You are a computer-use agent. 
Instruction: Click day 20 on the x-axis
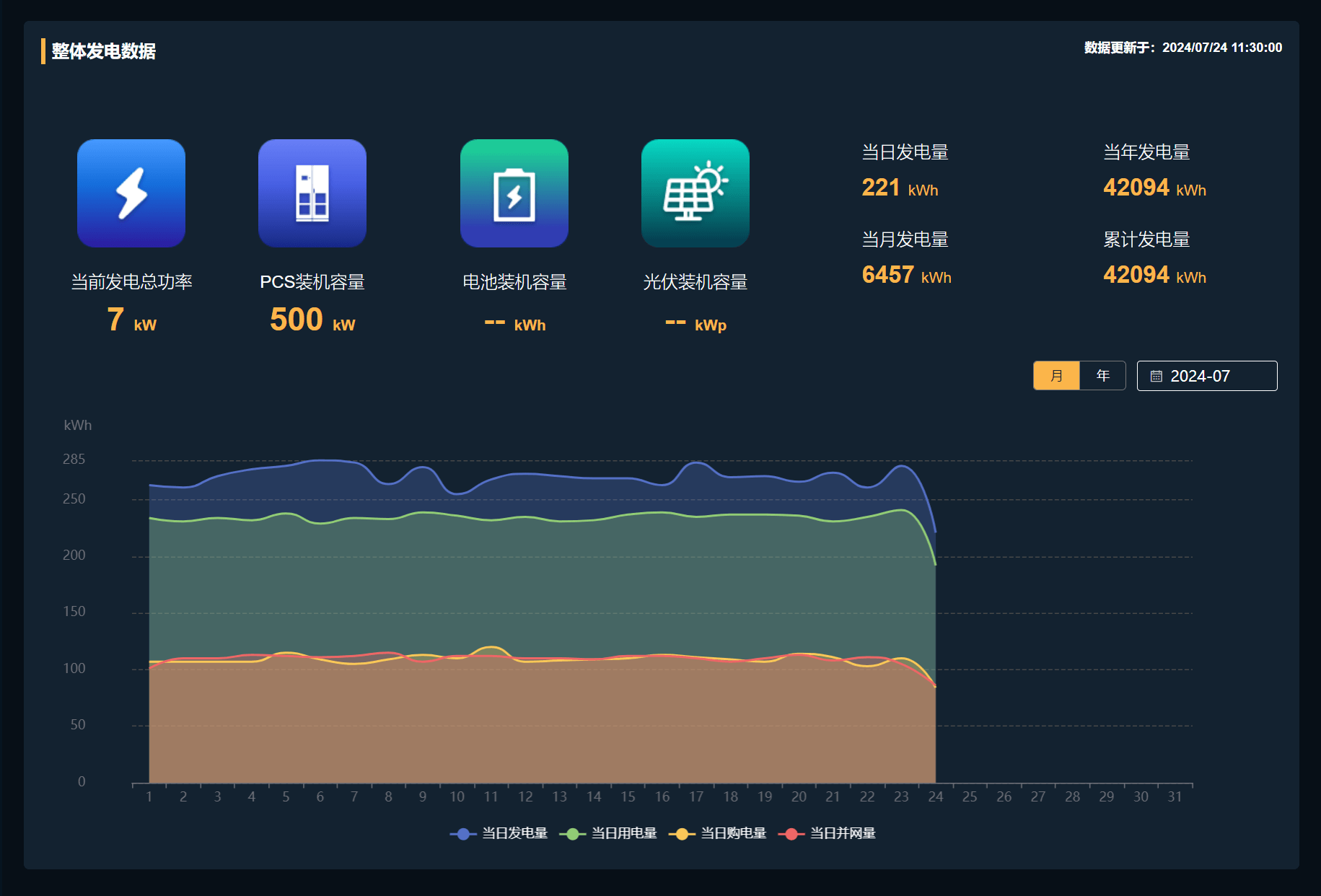799,797
